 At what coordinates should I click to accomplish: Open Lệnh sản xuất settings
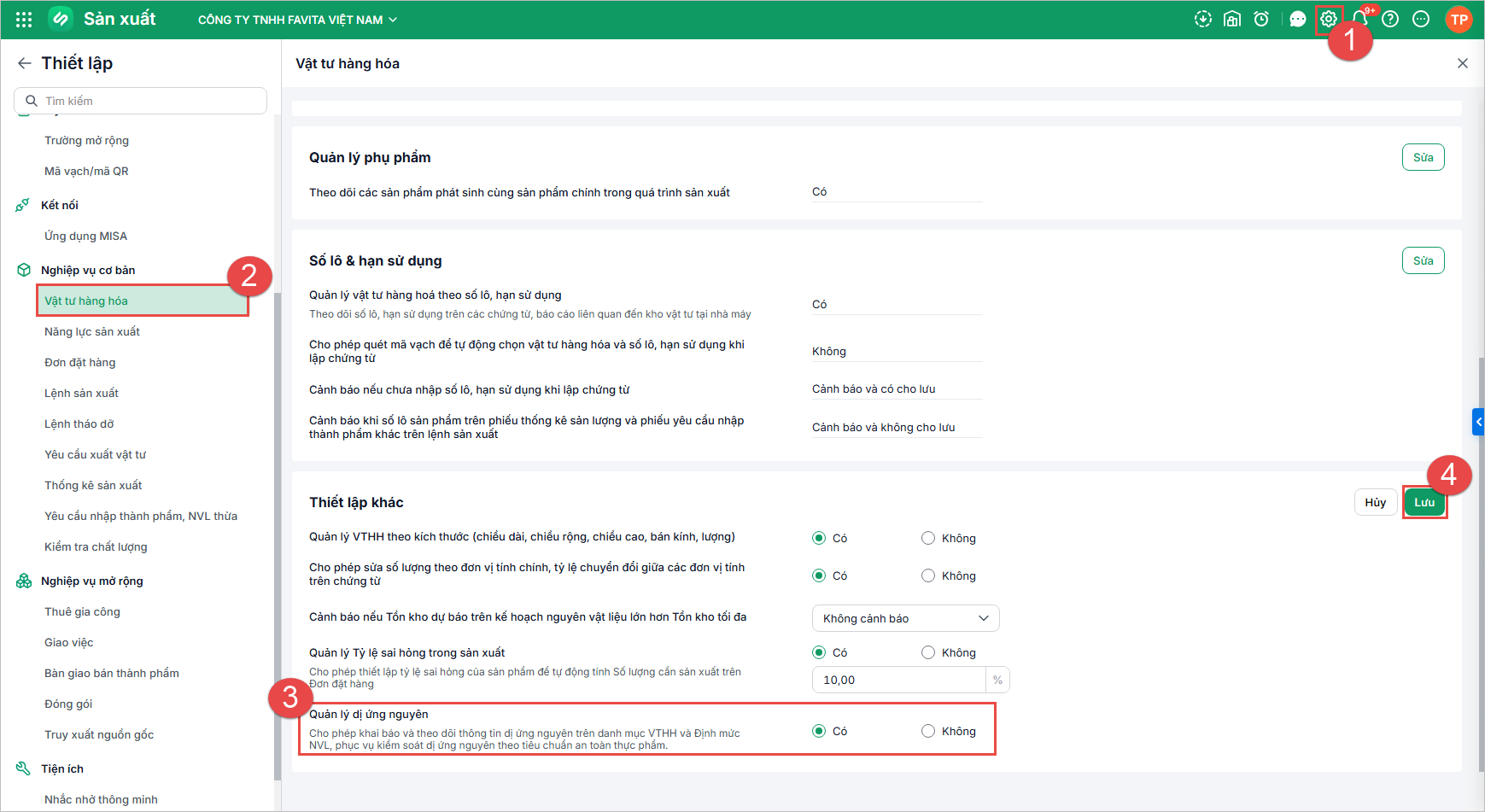[81, 393]
